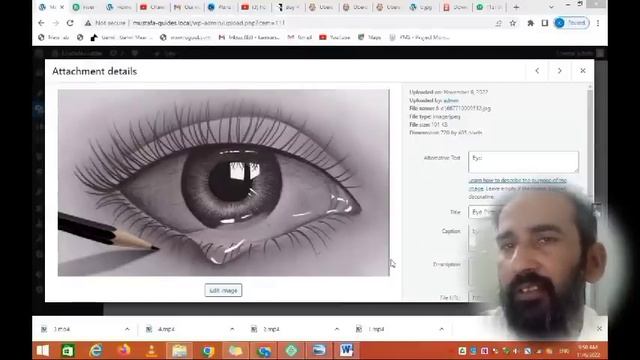Show the next attachment with the right arrow

(560, 71)
